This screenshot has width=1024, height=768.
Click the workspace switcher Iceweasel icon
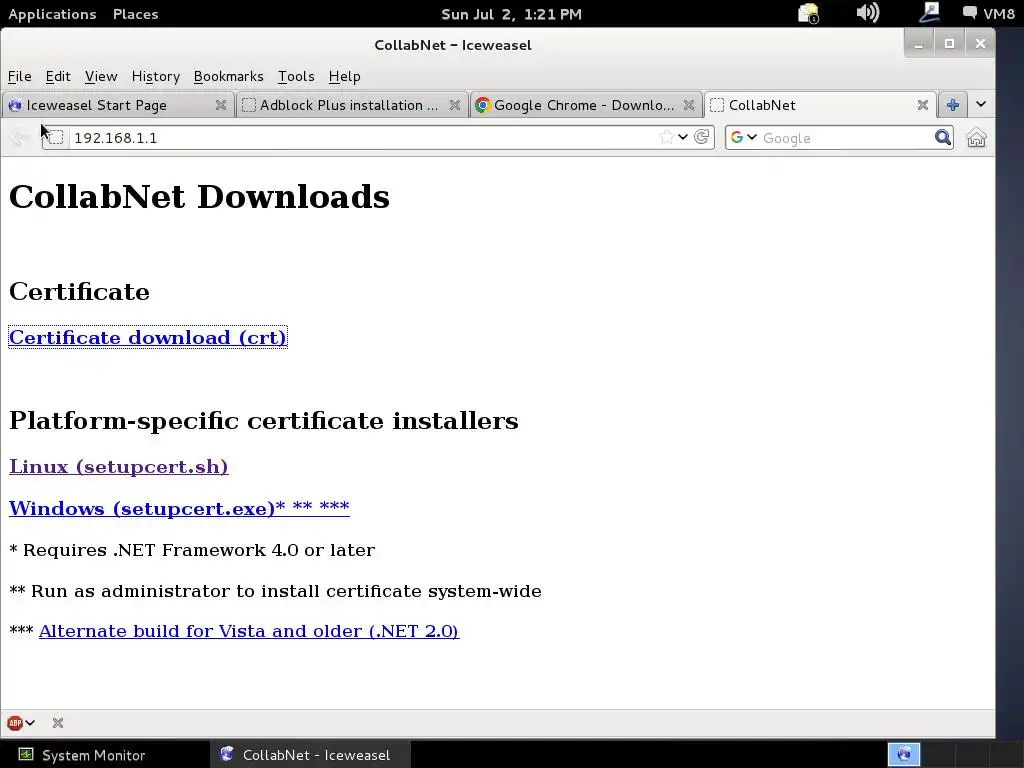pyautogui.click(x=904, y=754)
